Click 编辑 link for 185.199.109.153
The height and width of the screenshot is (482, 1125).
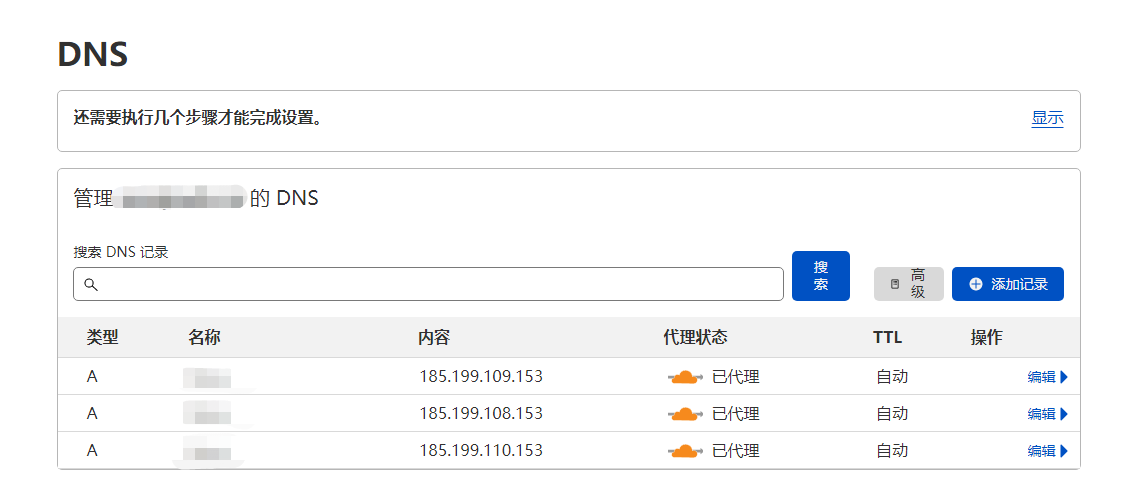pos(1041,377)
